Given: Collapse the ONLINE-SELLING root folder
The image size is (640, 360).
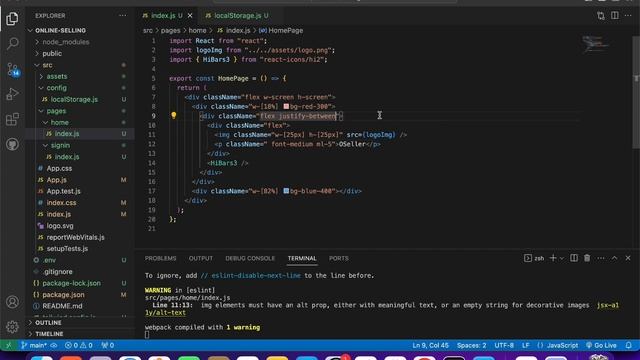Looking at the screenshot, I should tap(60, 31).
